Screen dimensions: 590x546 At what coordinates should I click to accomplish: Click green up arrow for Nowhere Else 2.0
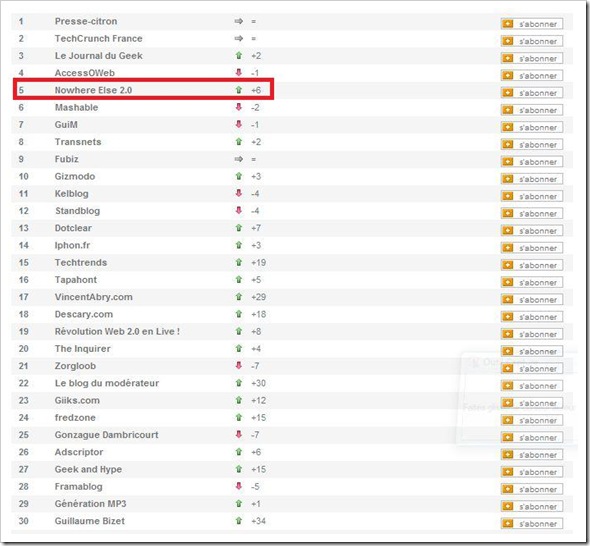point(239,90)
